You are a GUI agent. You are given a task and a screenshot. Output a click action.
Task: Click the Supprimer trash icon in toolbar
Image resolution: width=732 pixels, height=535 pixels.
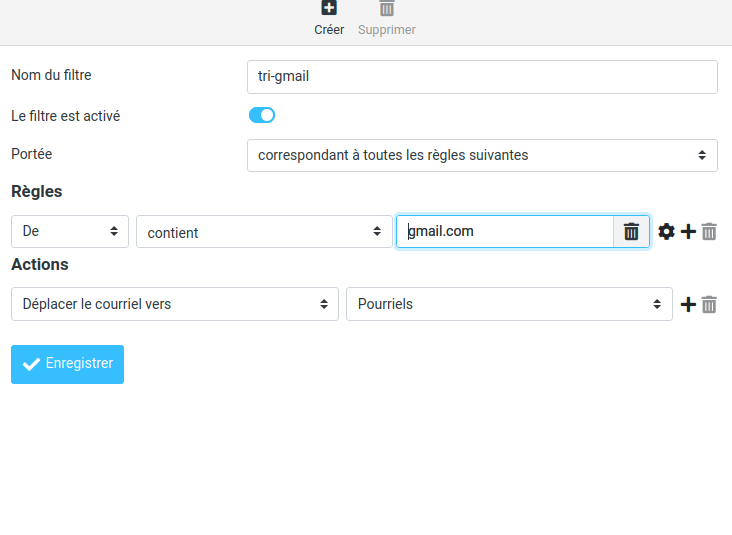387,9
